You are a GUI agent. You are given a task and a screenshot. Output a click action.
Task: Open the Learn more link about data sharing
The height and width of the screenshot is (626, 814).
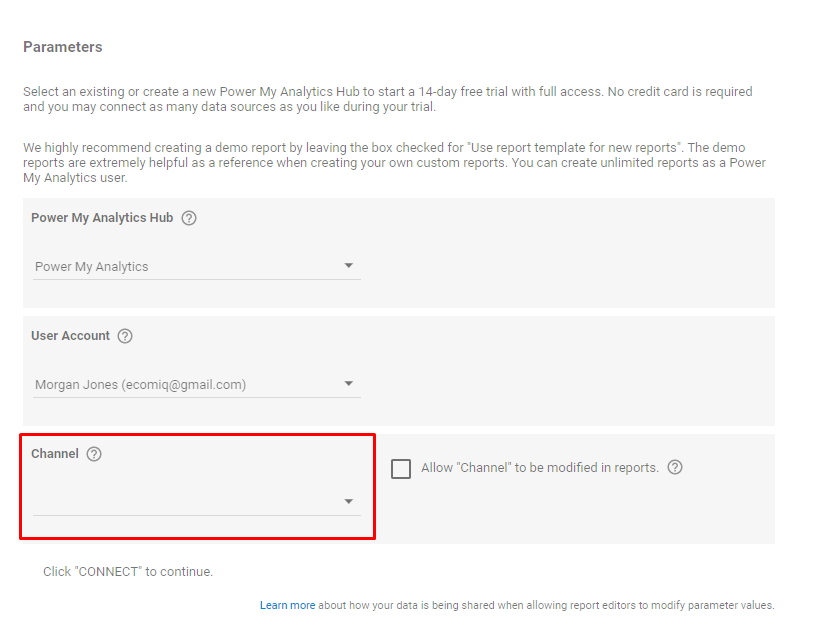pyautogui.click(x=287, y=605)
